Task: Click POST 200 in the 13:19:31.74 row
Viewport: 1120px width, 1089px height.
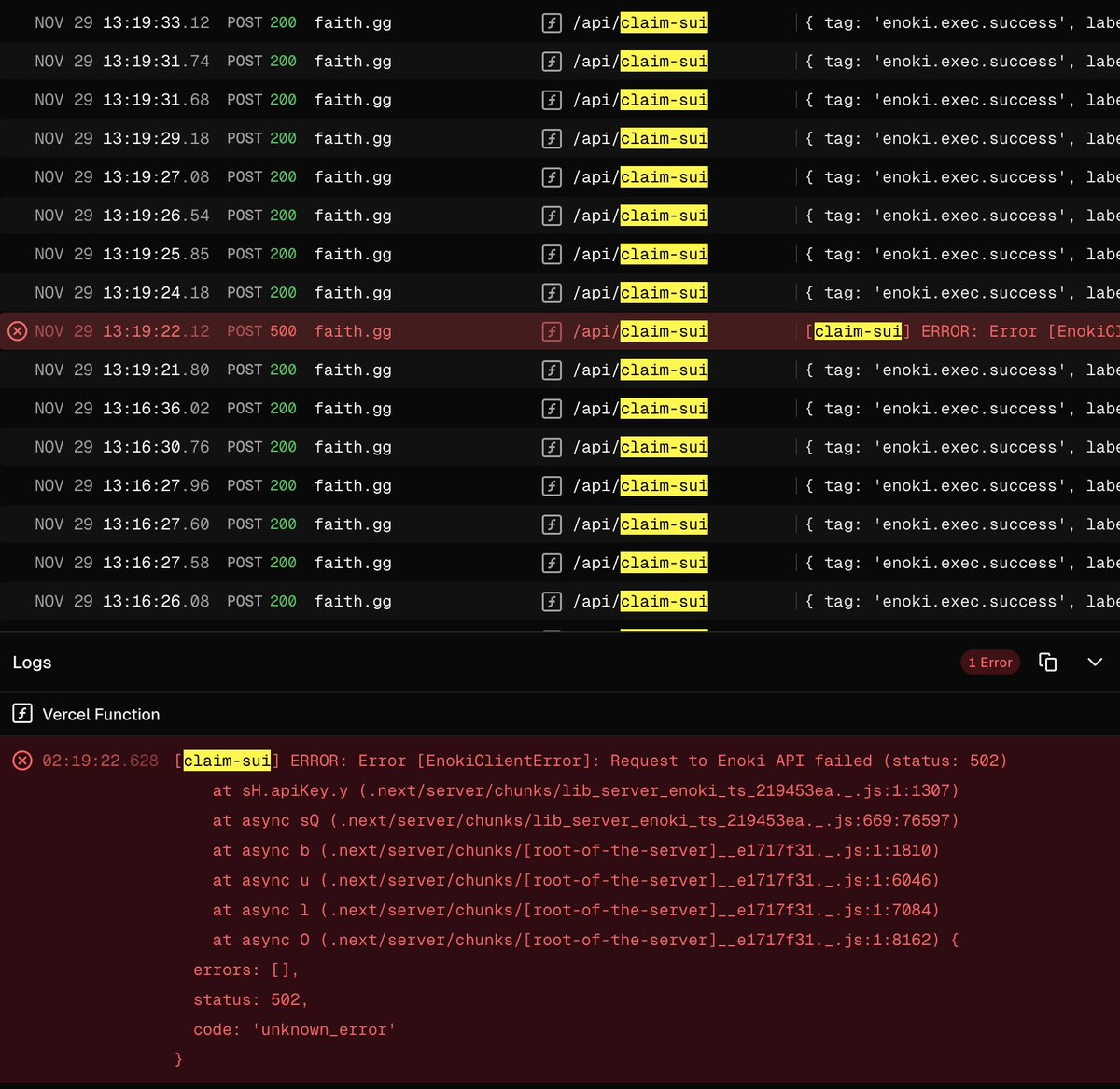Action: coord(261,62)
